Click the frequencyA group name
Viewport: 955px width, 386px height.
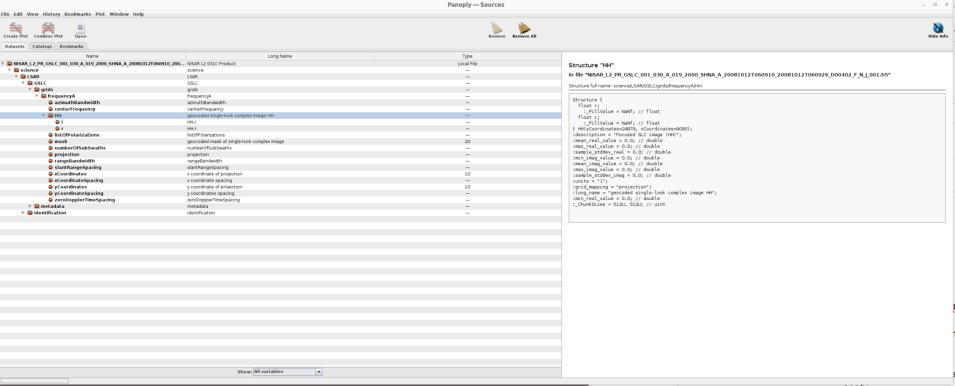(x=62, y=96)
